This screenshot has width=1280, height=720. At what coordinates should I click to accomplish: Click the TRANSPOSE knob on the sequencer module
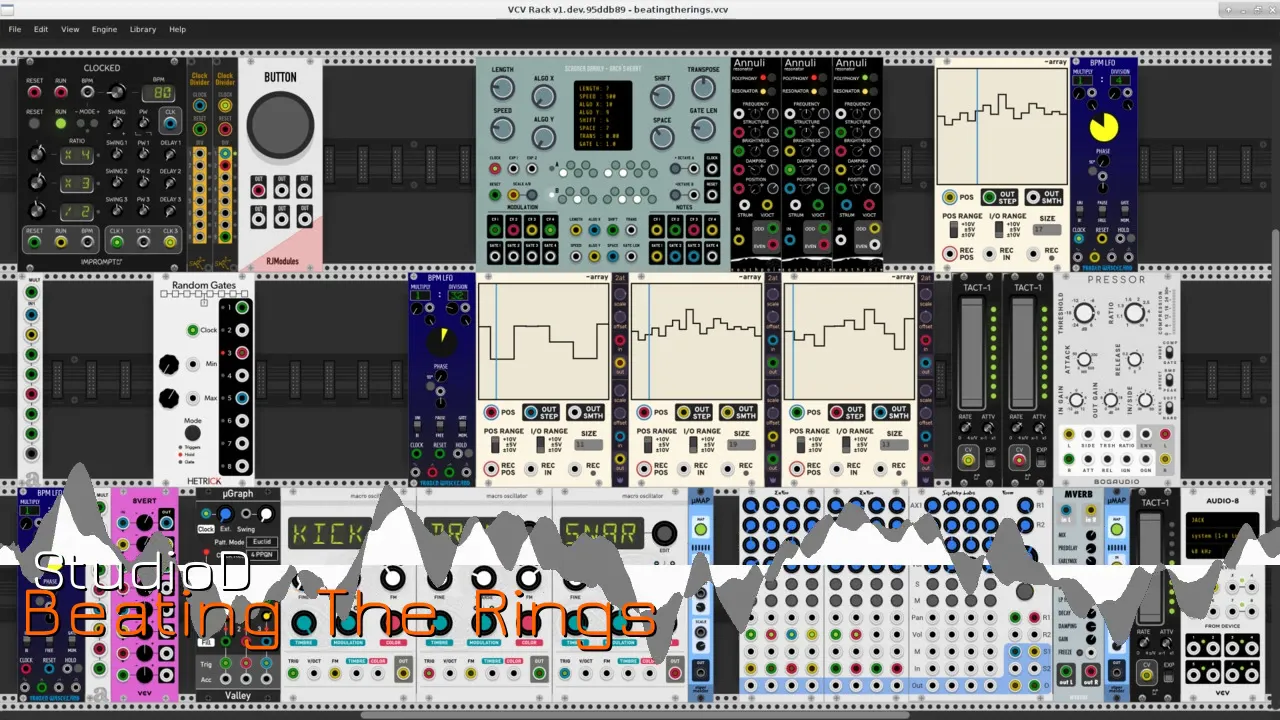point(702,90)
